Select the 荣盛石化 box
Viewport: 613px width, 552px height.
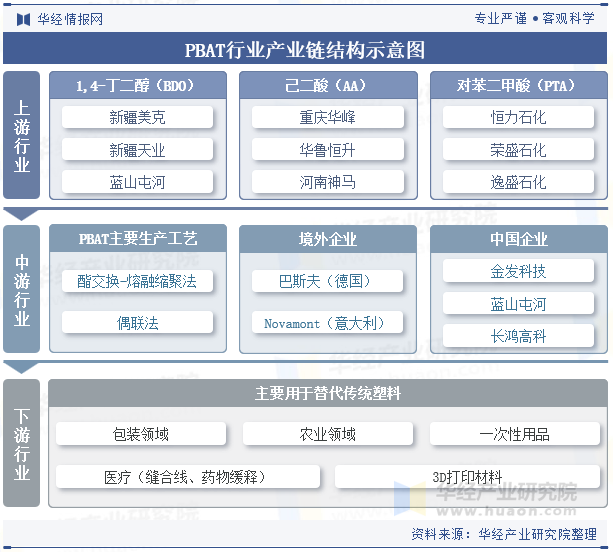[518, 149]
